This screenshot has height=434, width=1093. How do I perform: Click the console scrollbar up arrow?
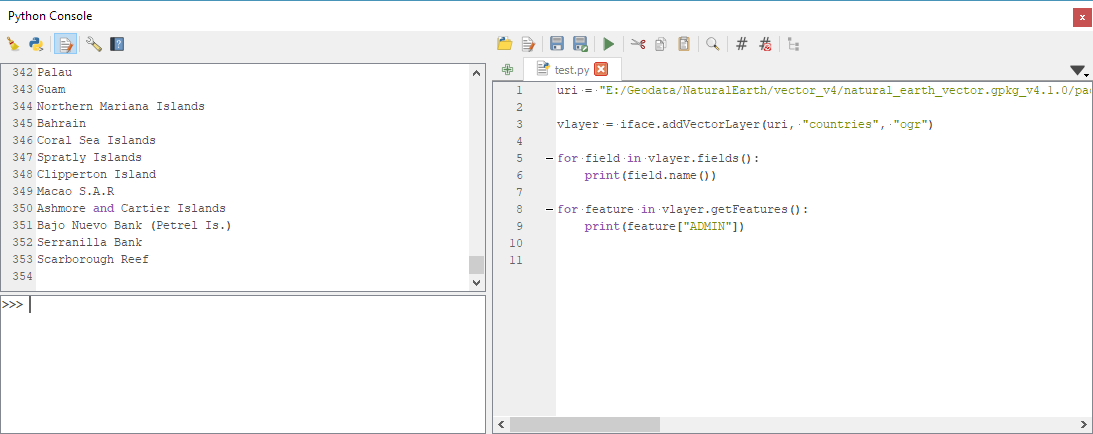pyautogui.click(x=477, y=72)
